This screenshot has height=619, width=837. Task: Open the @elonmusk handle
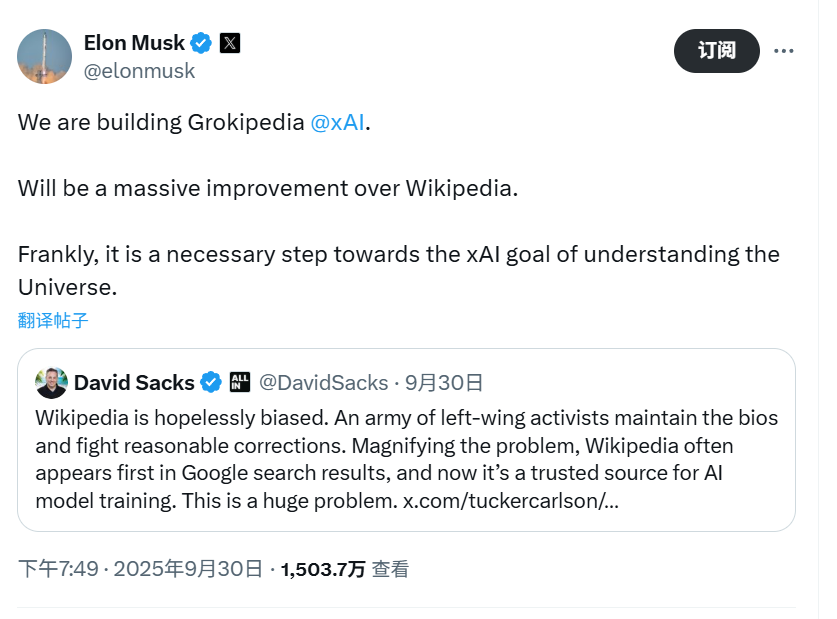click(x=139, y=71)
